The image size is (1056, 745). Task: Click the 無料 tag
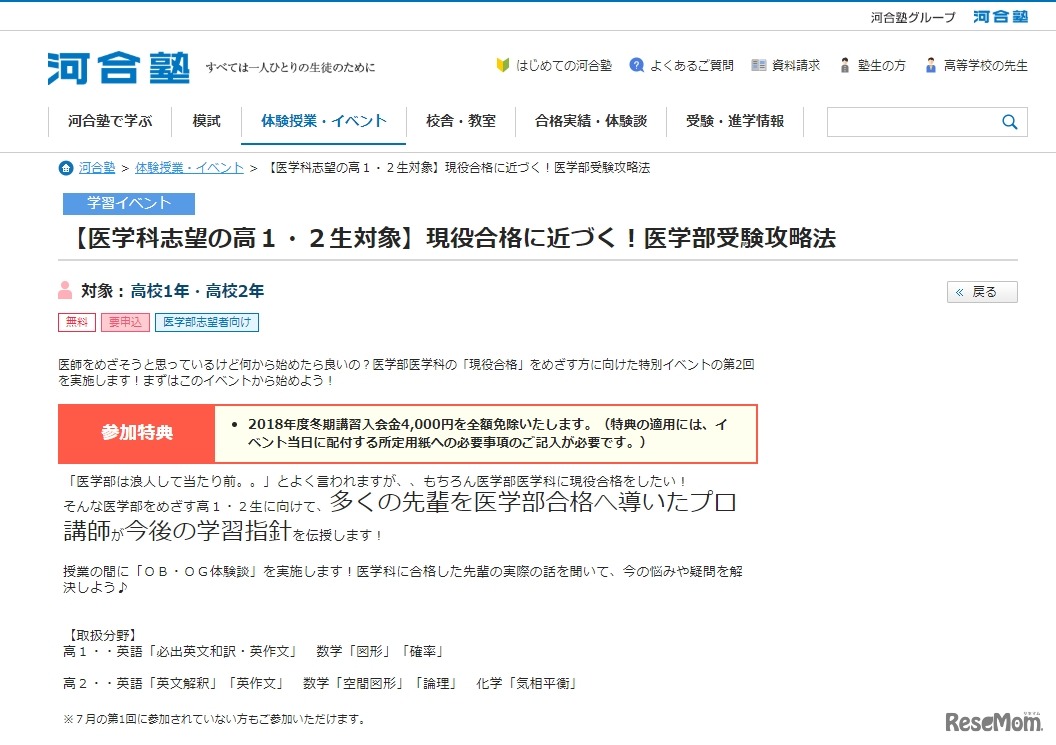point(77,322)
